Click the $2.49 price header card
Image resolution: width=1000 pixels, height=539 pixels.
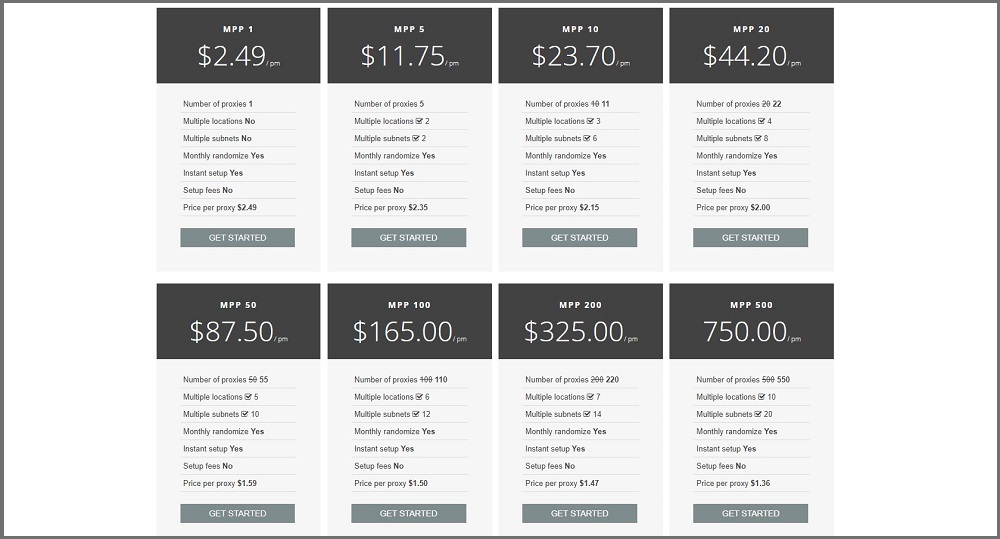(239, 45)
